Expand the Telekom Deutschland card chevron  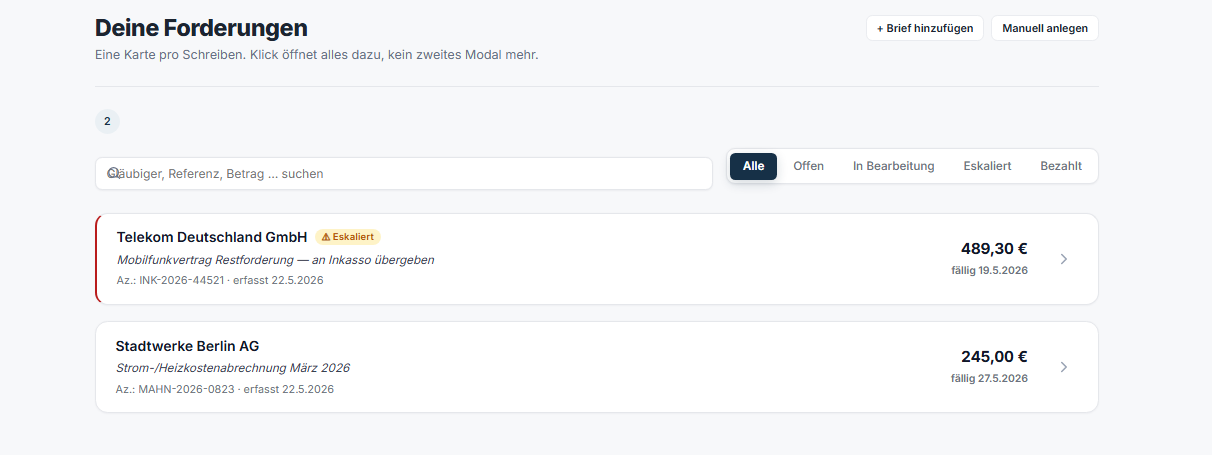(1064, 259)
